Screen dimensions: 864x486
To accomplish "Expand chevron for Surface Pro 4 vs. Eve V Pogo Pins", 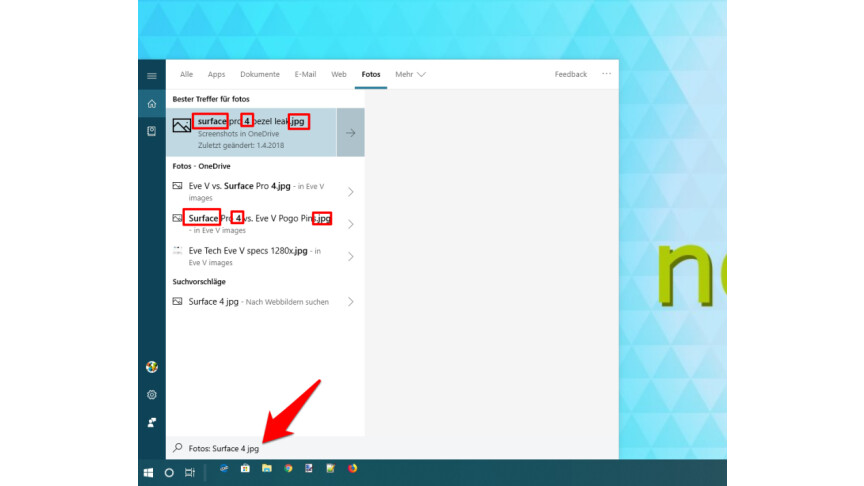I will (350, 224).
